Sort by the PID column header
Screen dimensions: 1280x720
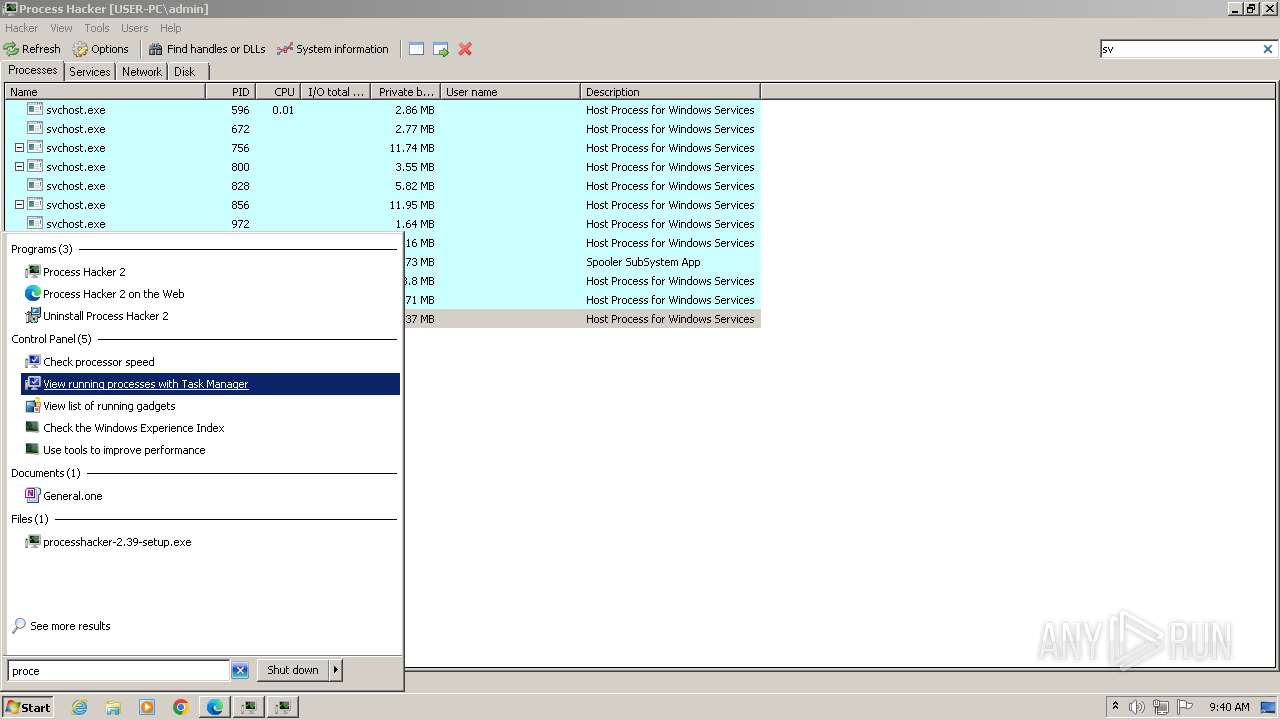tap(230, 92)
